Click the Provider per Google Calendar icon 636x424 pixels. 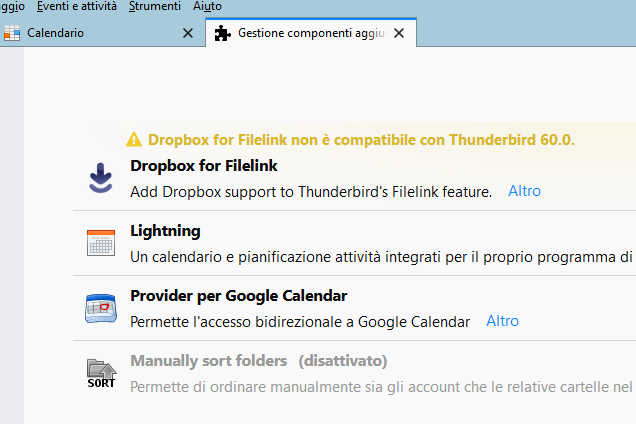(x=101, y=308)
